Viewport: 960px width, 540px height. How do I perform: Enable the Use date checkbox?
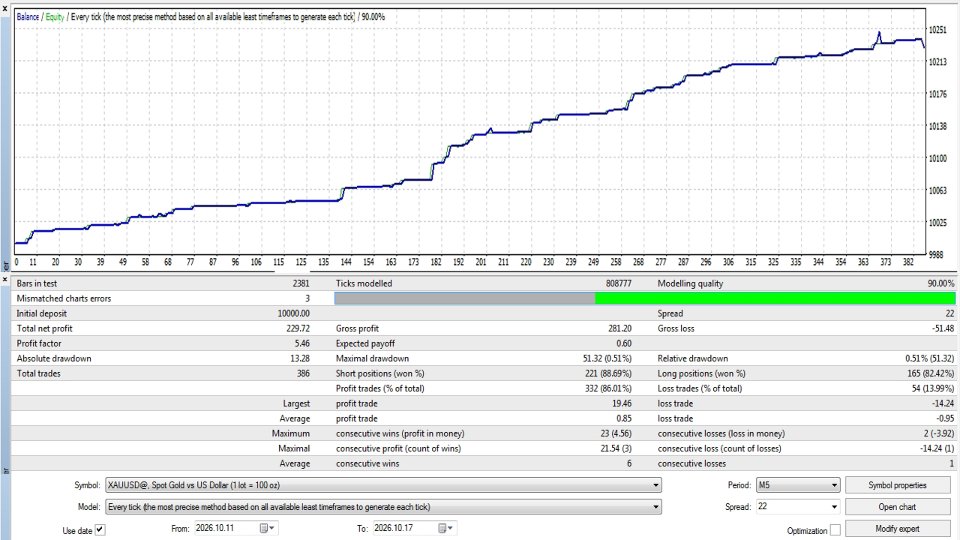click(100, 530)
